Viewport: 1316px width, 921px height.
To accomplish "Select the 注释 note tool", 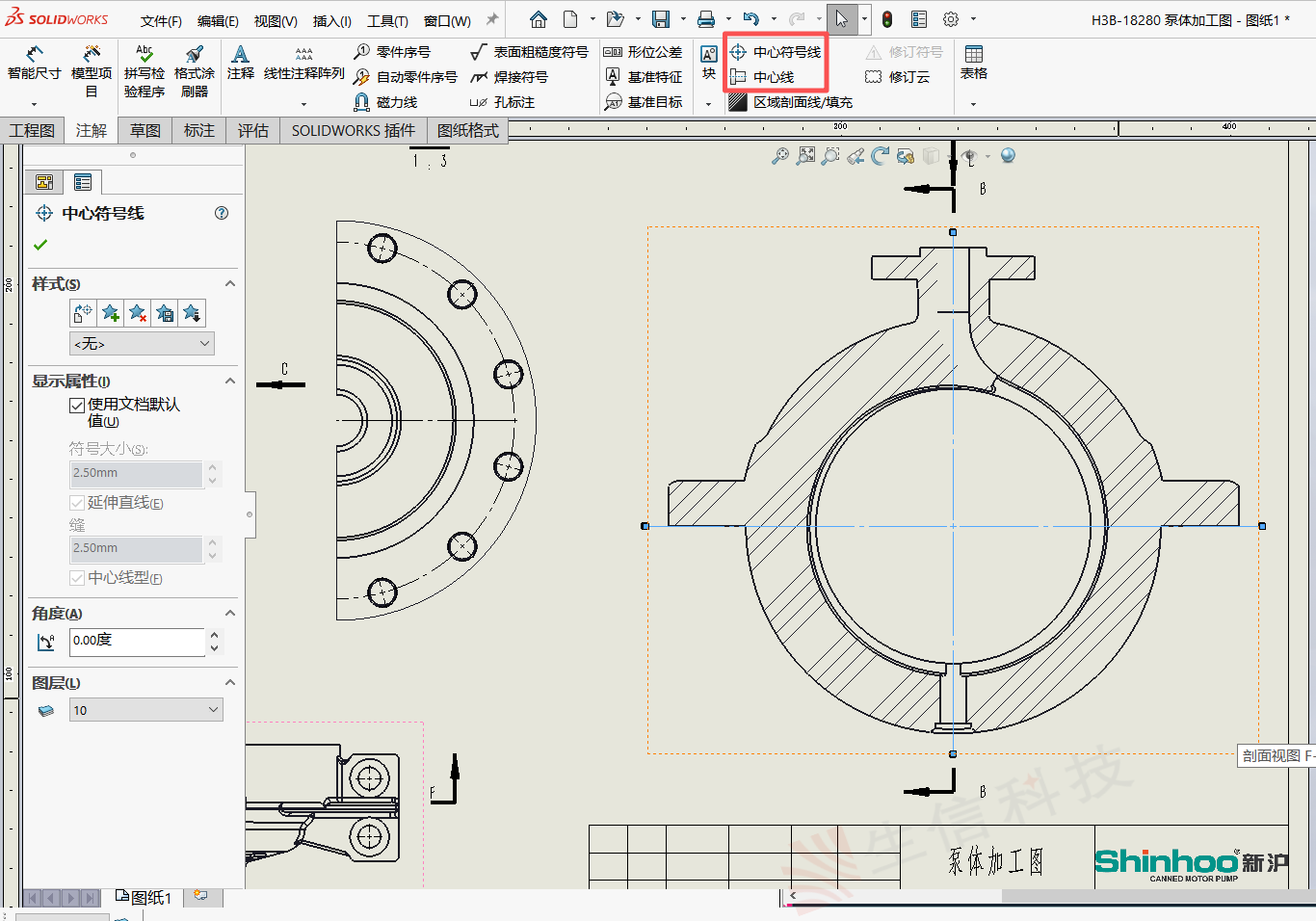I will (241, 63).
